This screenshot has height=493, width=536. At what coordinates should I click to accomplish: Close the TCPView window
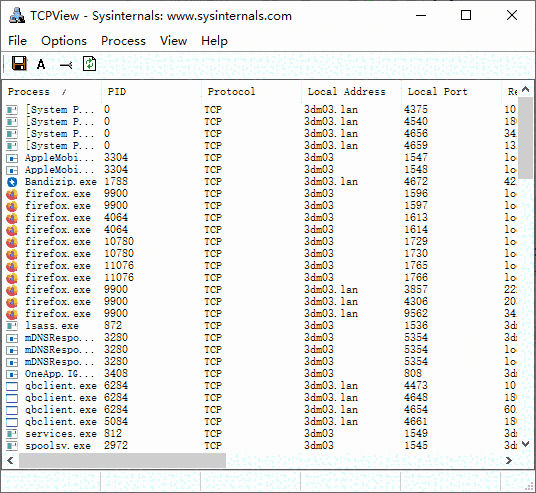(512, 15)
